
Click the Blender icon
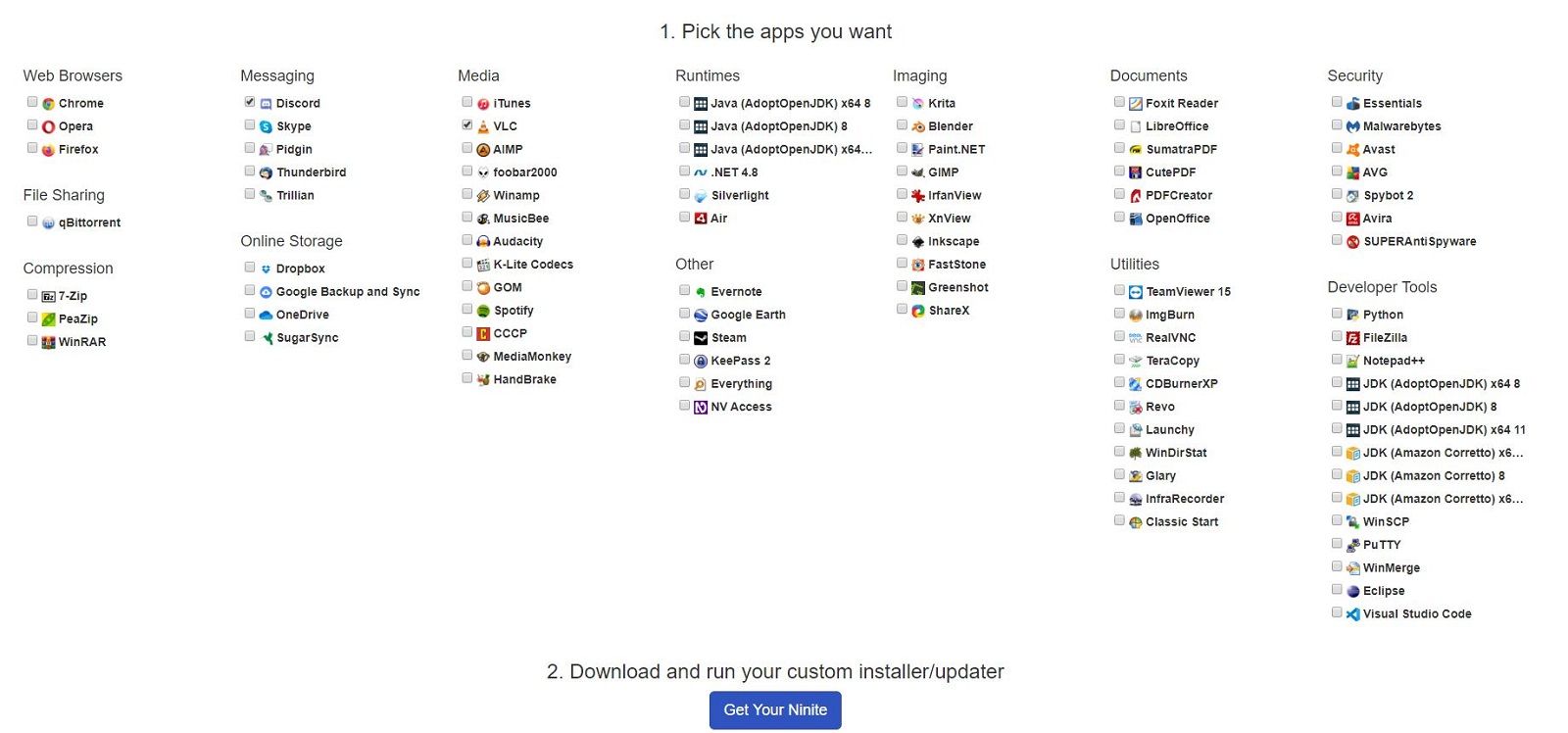pos(918,126)
